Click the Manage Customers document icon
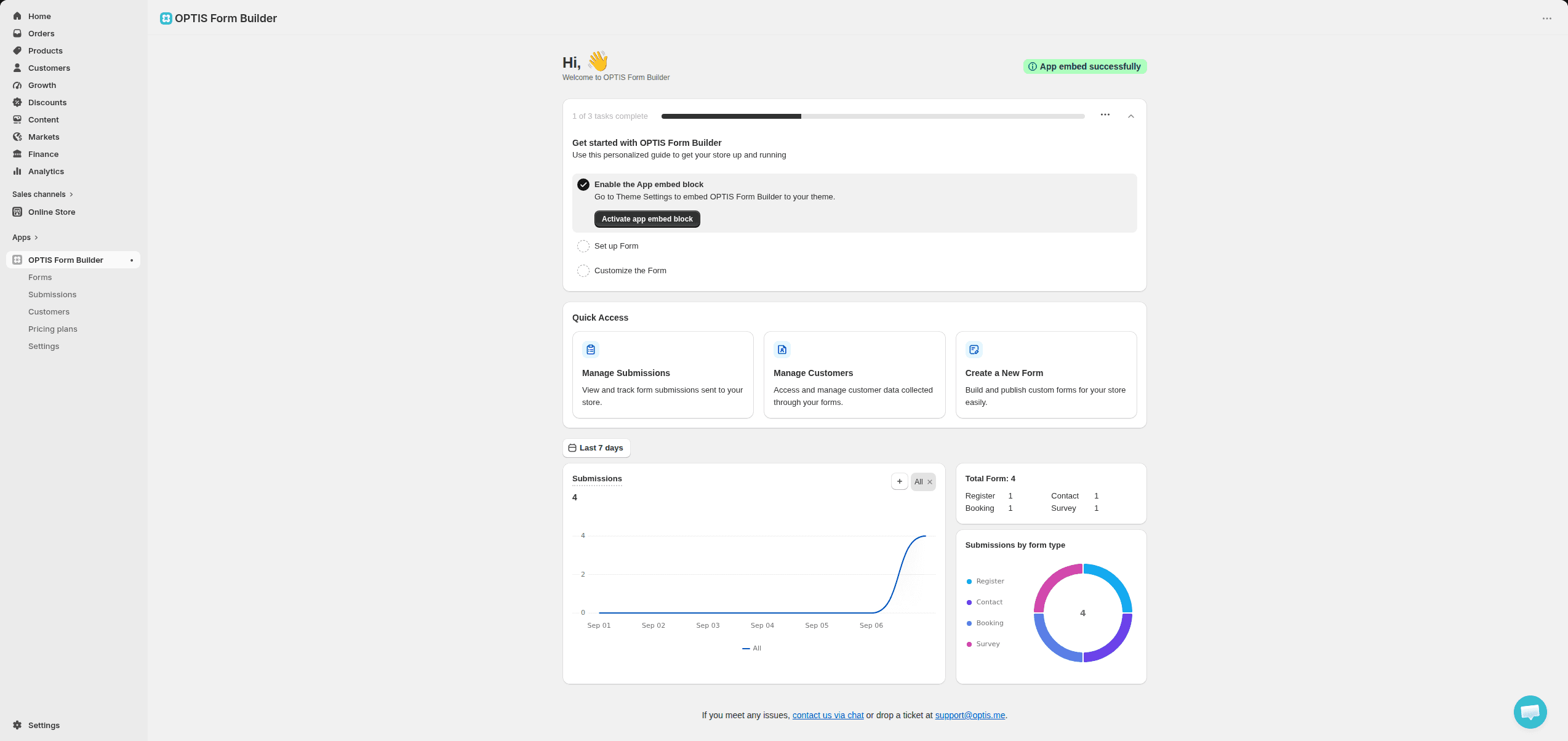 pos(782,350)
